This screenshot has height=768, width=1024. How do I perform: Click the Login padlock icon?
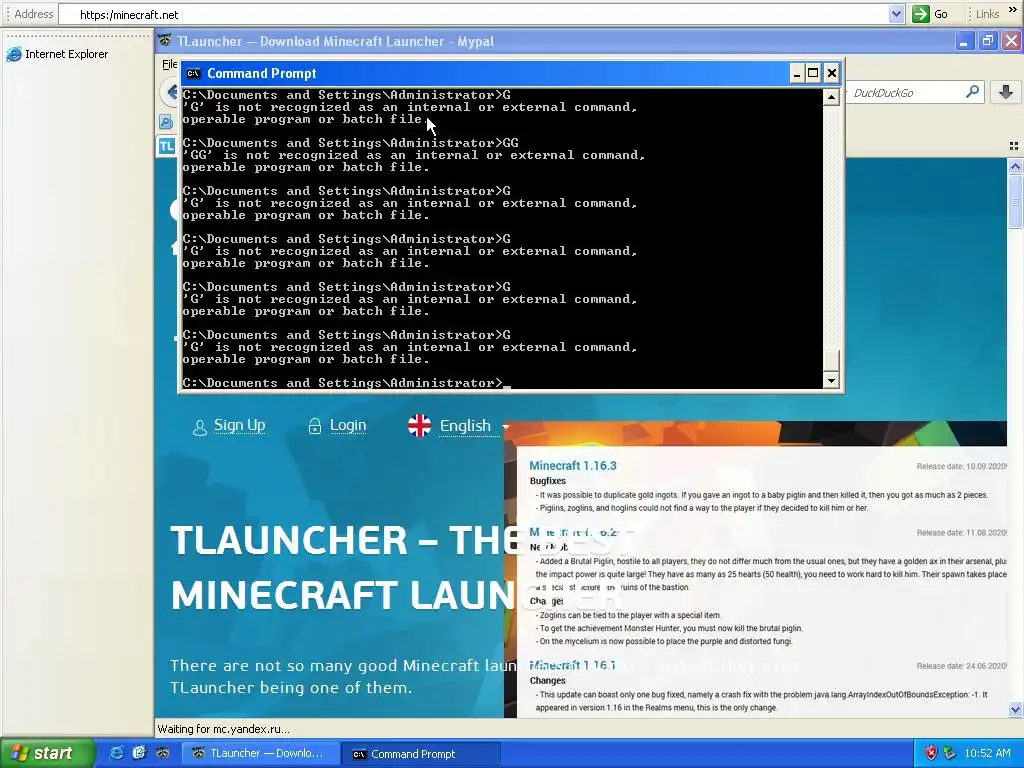pos(315,426)
